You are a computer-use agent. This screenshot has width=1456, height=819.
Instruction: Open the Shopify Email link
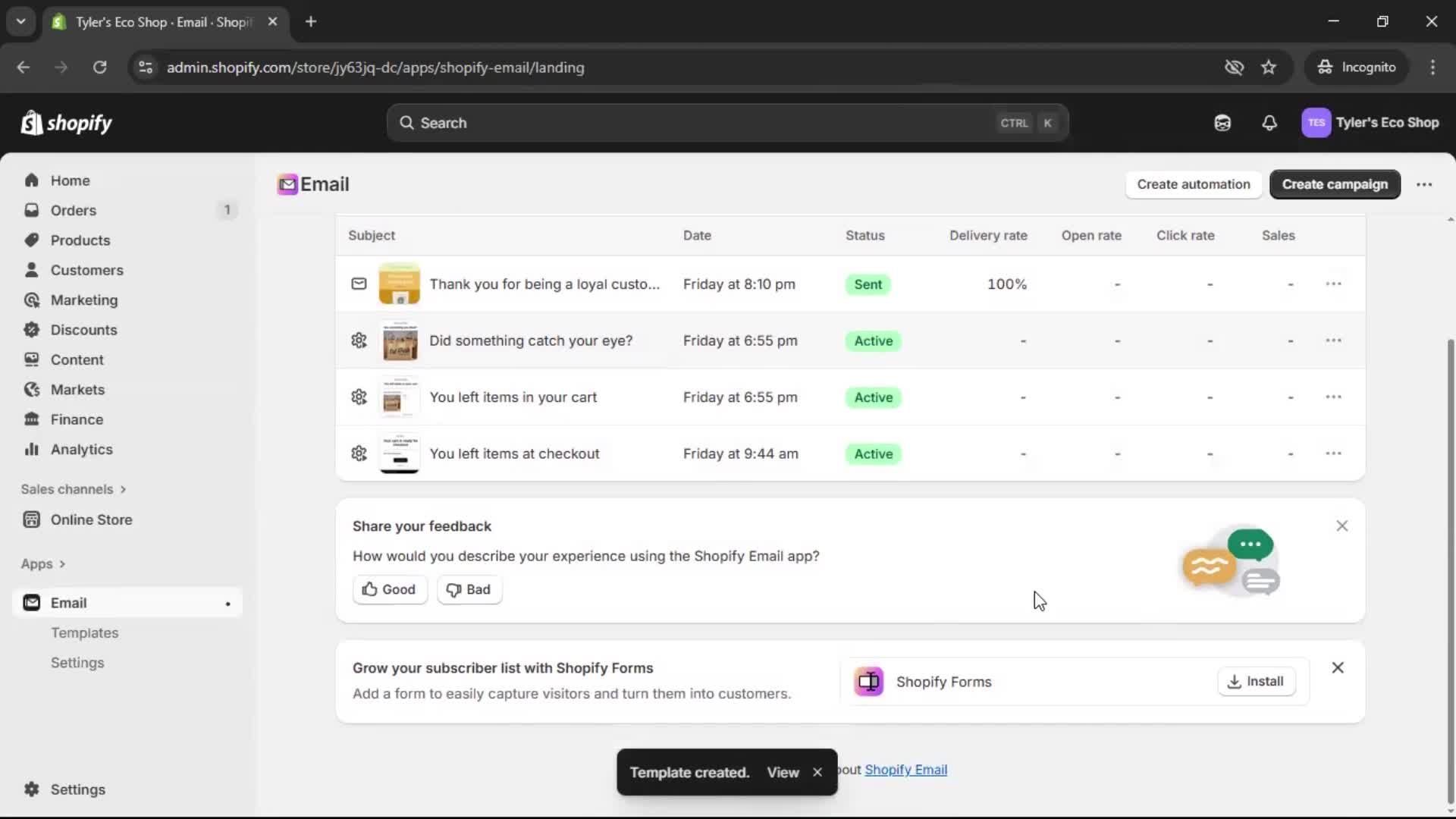coord(906,769)
